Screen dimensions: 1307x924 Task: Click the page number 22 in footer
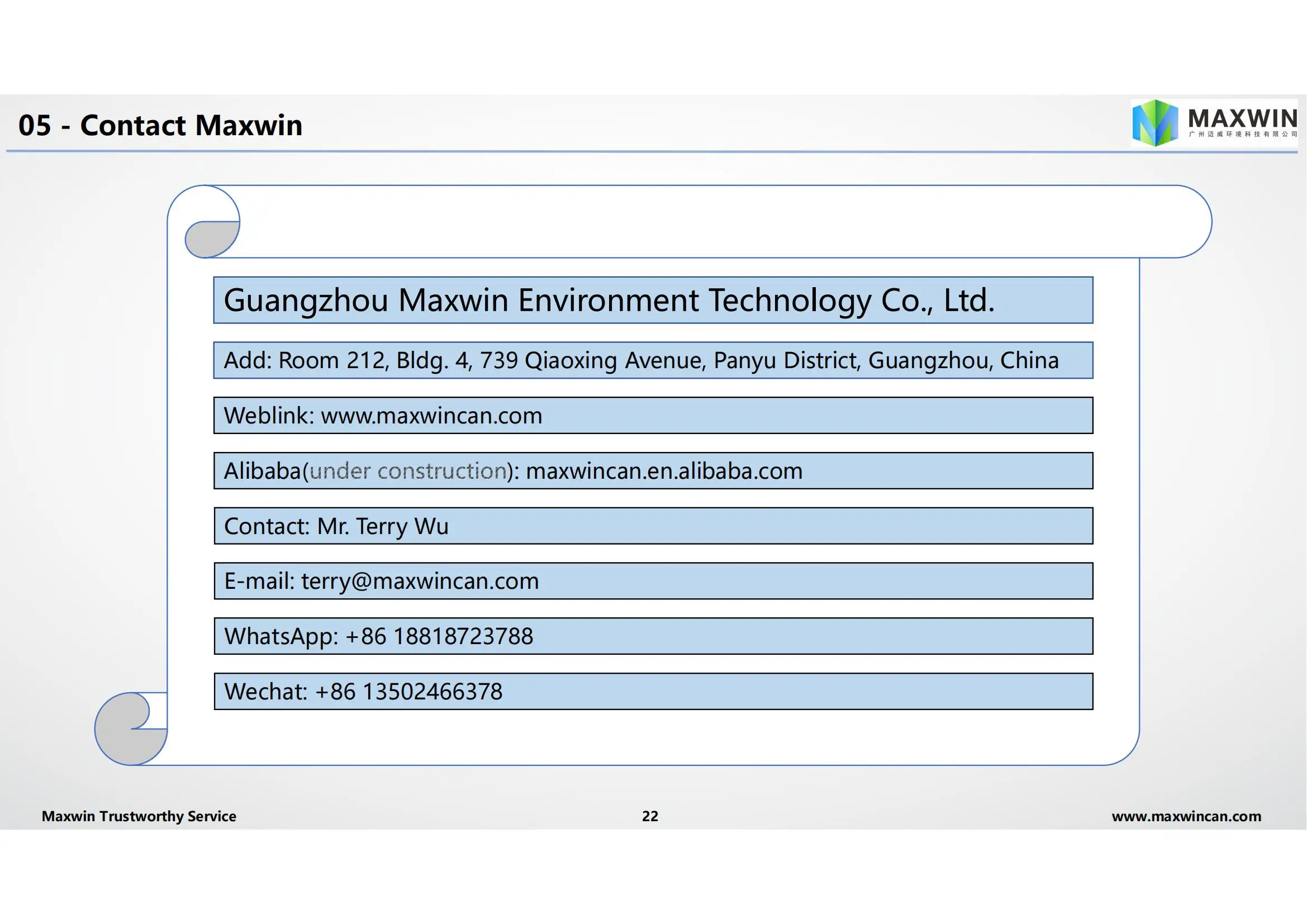pyautogui.click(x=650, y=817)
